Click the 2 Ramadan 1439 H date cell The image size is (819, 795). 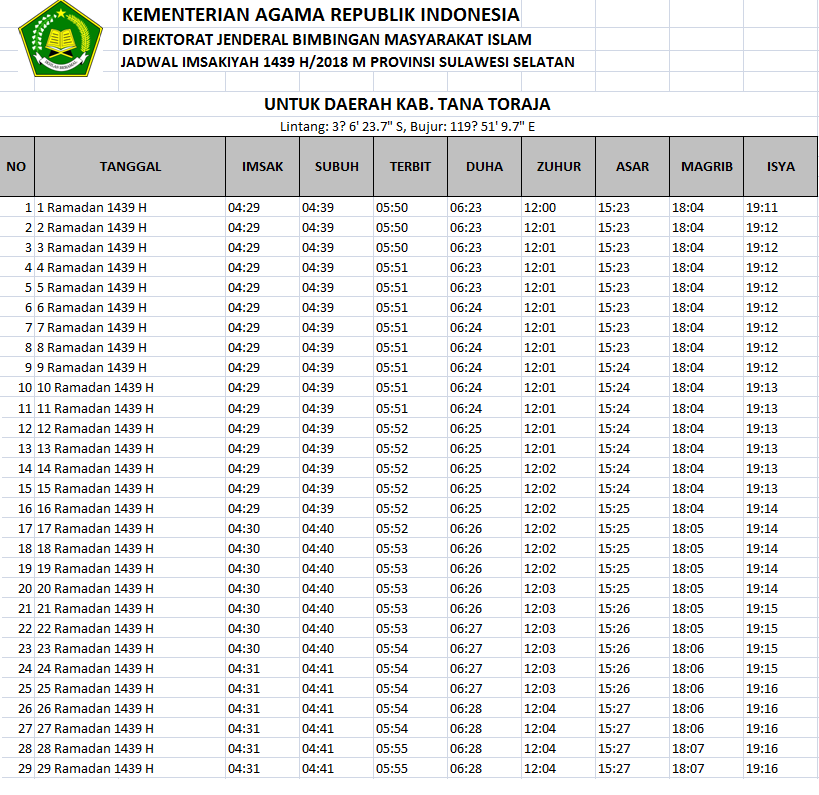click(130, 228)
